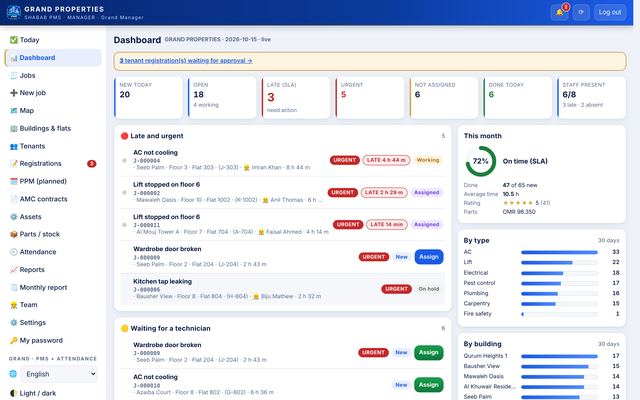Click the Jobs list icon
Screen dimensions: 640x400
(x=14, y=76)
